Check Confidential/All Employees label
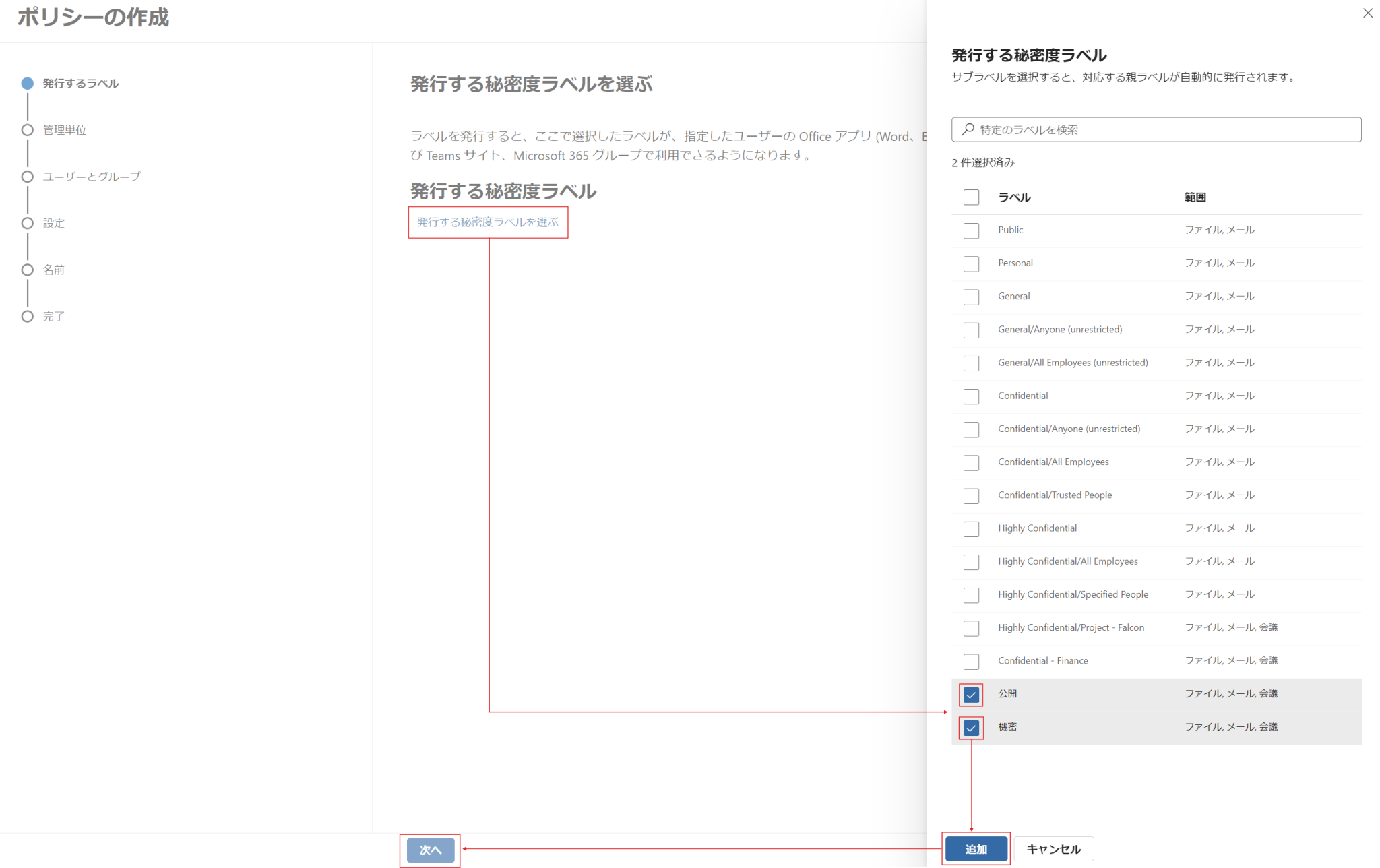Viewport: 1380px width, 868px height. point(971,462)
